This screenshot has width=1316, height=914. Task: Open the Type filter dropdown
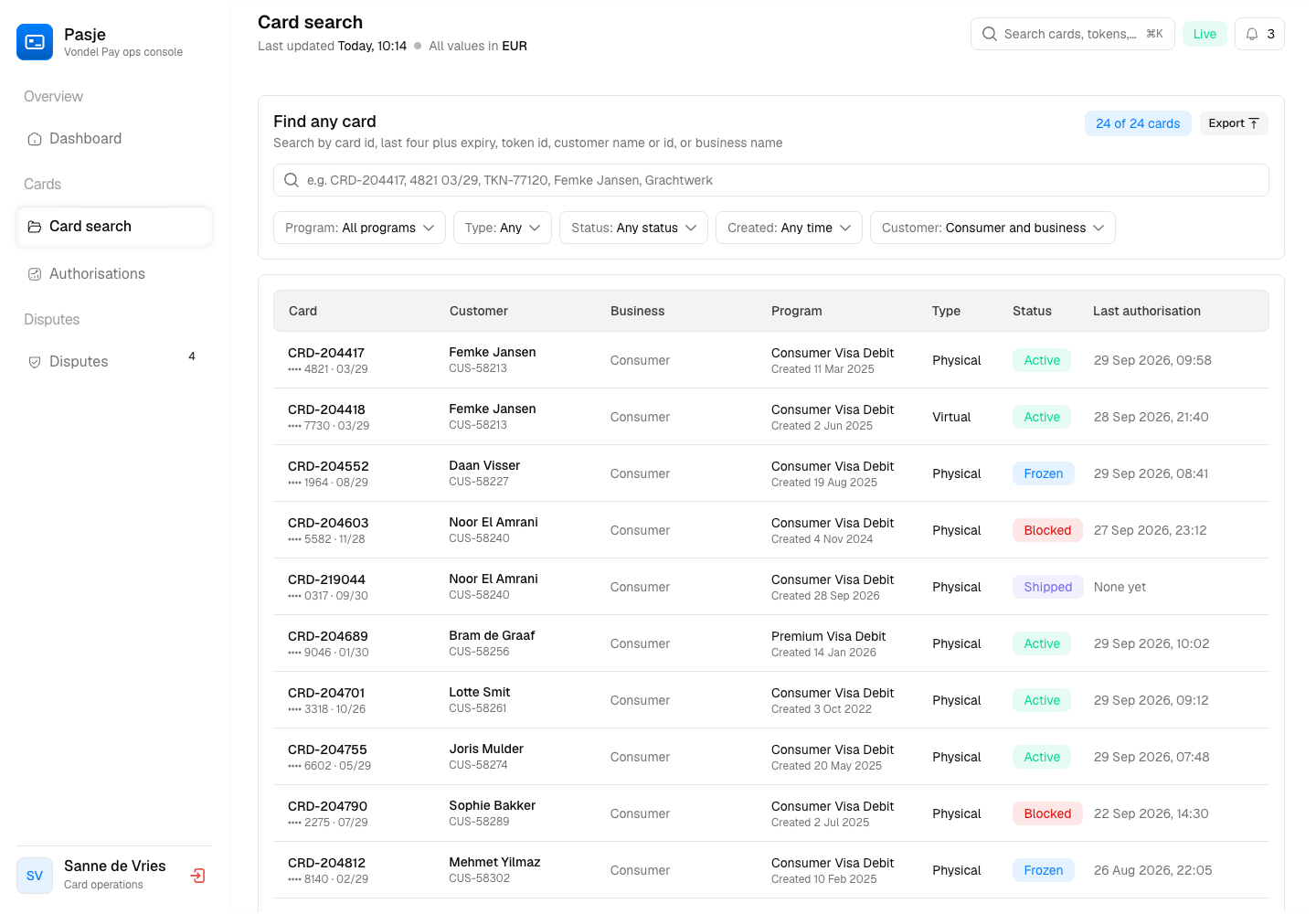coord(503,228)
